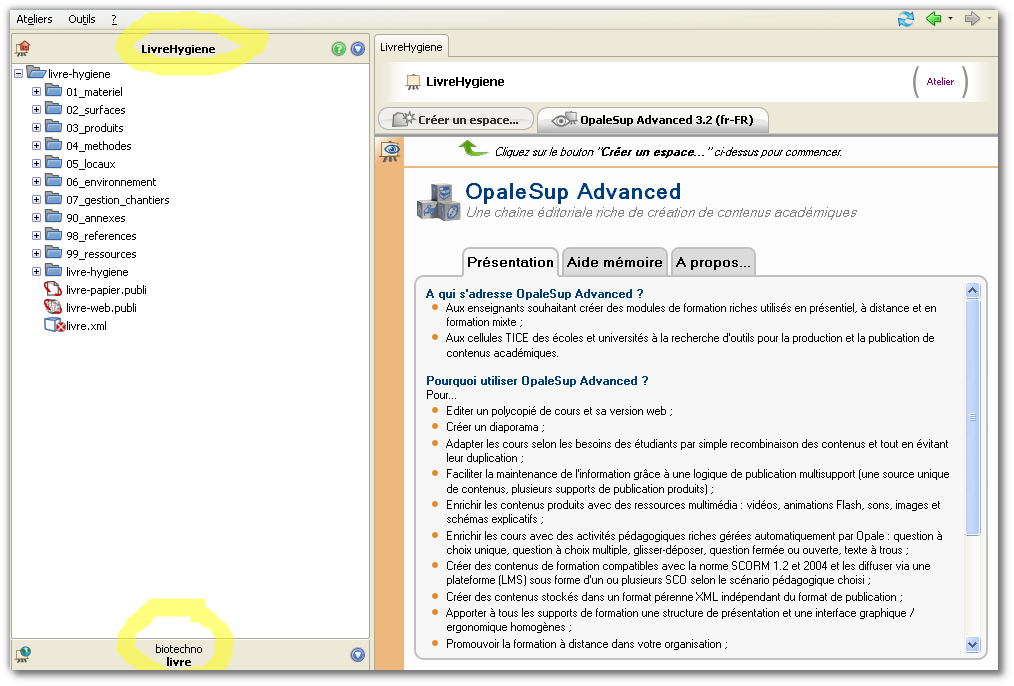
Task: Click the 'biotechno livre' status label
Action: 178,655
